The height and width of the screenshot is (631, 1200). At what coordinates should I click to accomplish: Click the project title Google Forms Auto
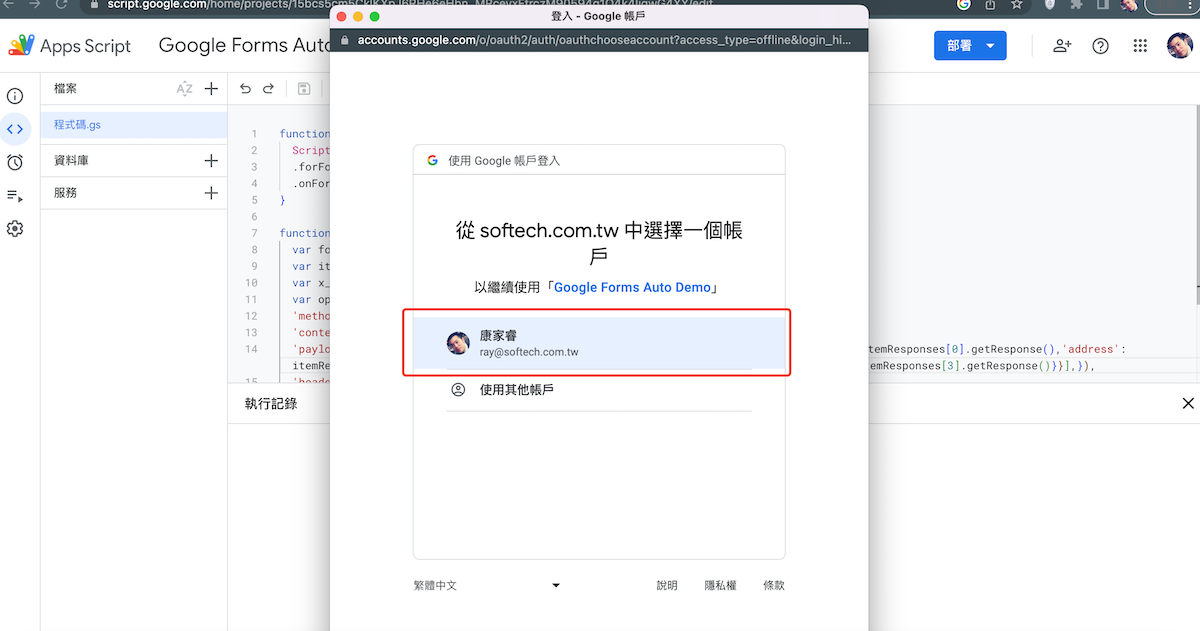pos(246,46)
